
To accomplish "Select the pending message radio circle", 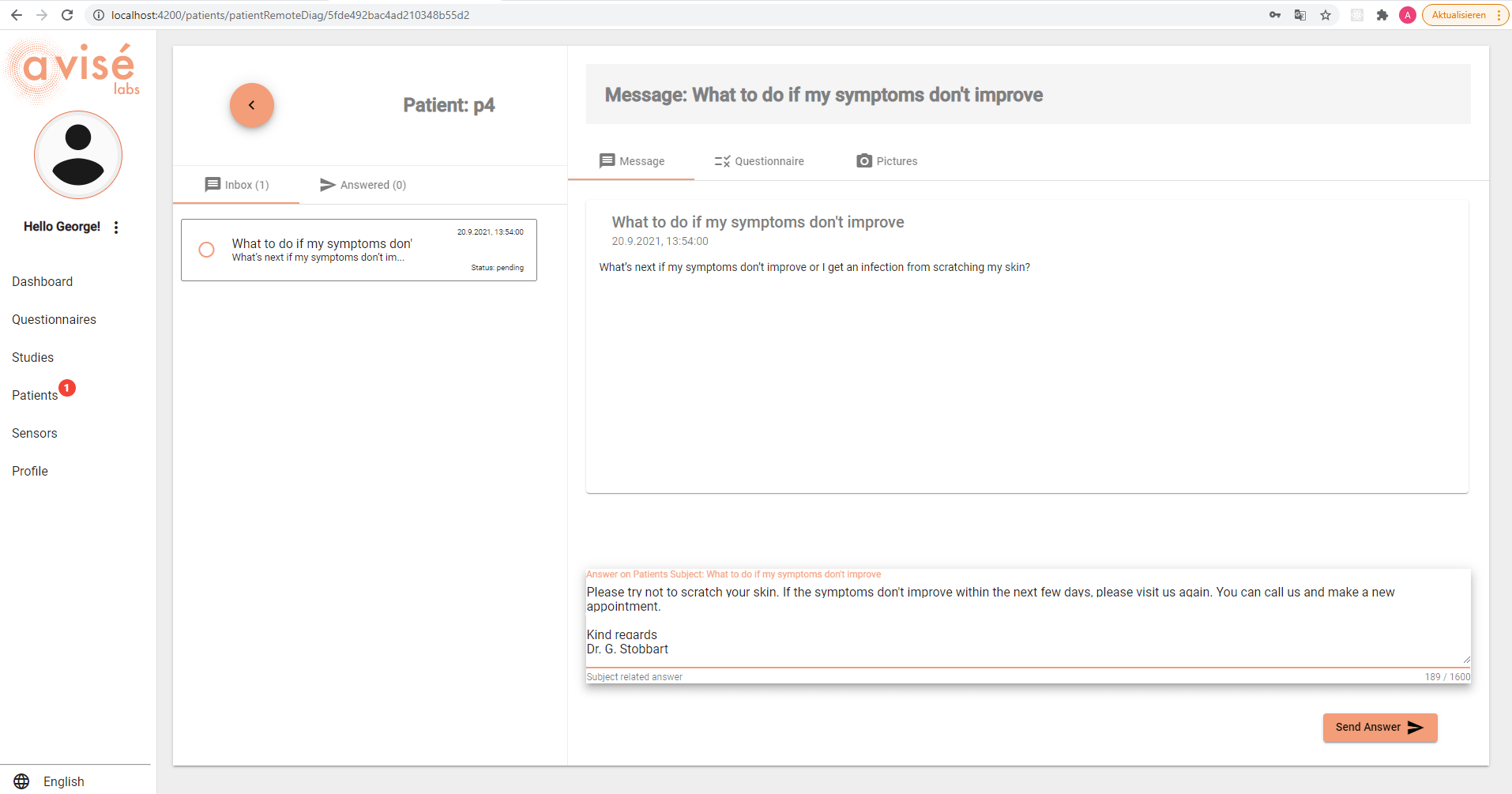I will pyautogui.click(x=207, y=250).
